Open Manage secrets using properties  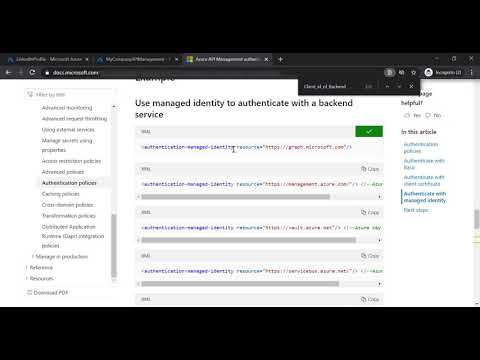(x=67, y=145)
